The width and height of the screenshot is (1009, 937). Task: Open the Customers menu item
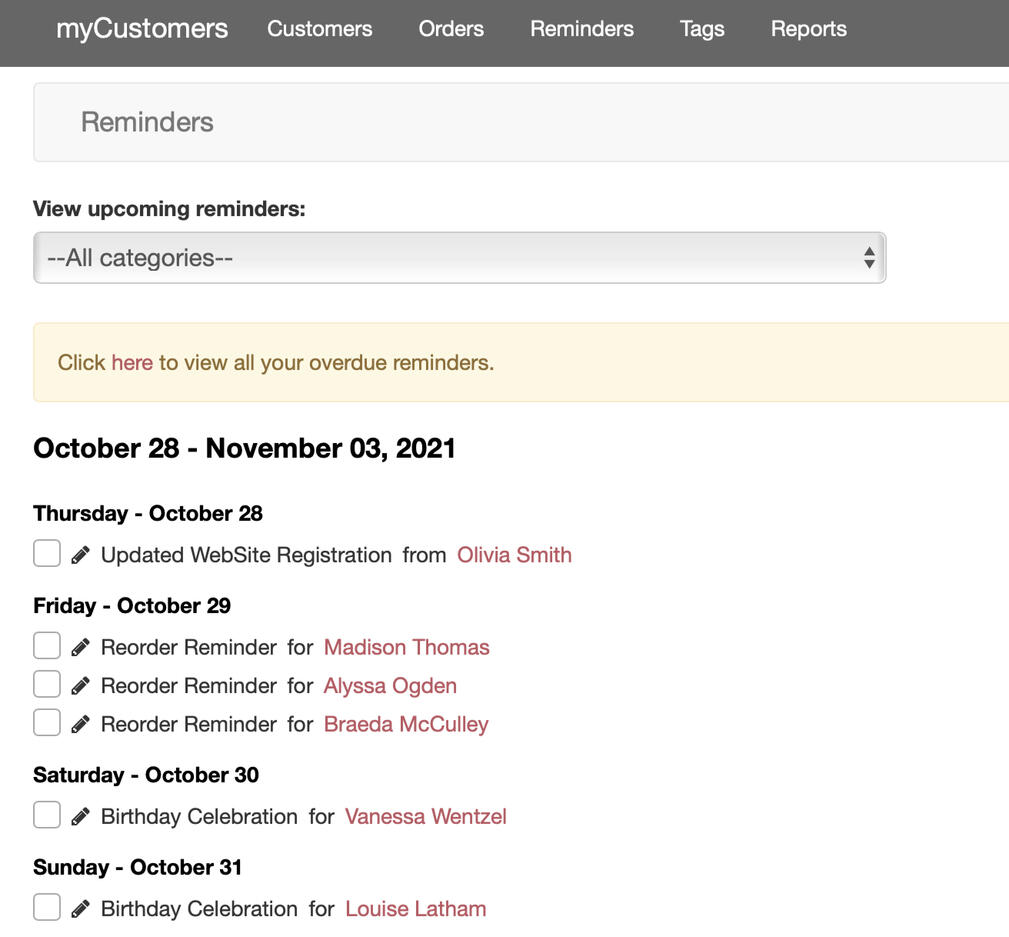coord(319,29)
